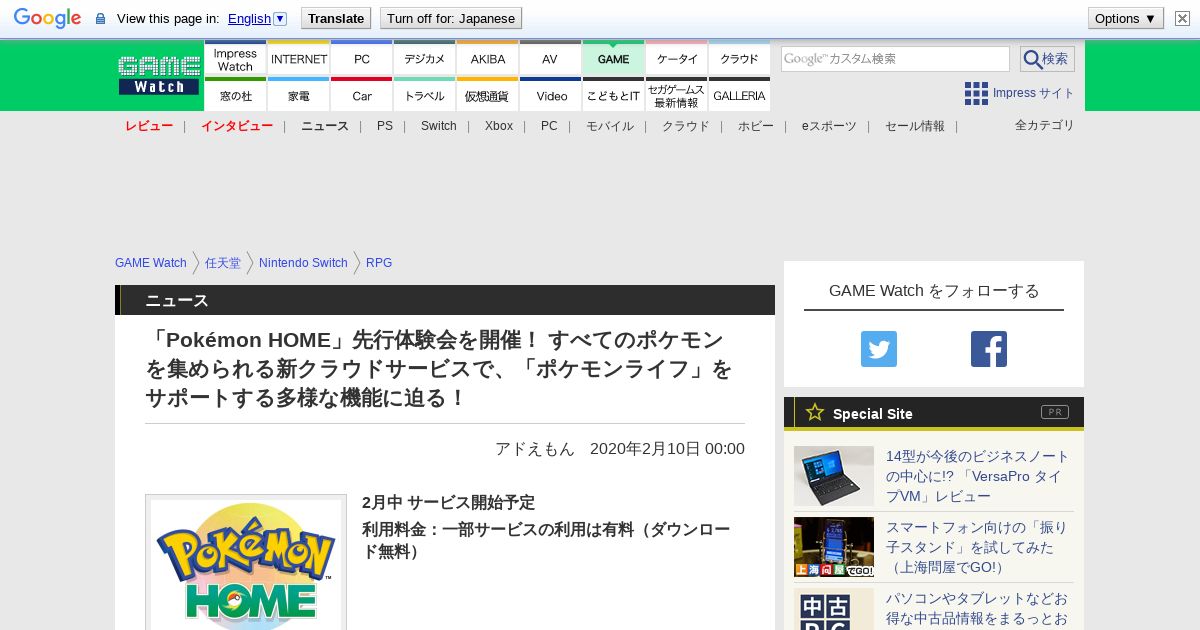This screenshot has height=630, width=1200.
Task: Go to ニュース category in nav bar
Action: pos(325,126)
